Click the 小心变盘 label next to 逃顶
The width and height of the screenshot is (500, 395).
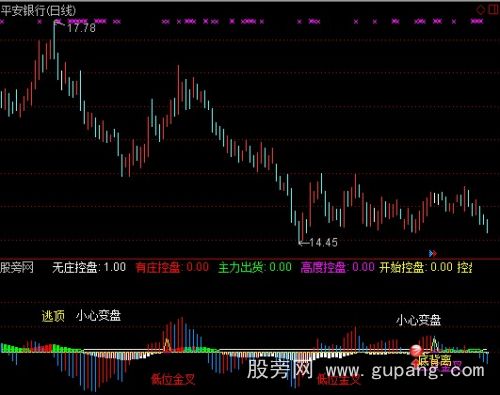point(98,315)
